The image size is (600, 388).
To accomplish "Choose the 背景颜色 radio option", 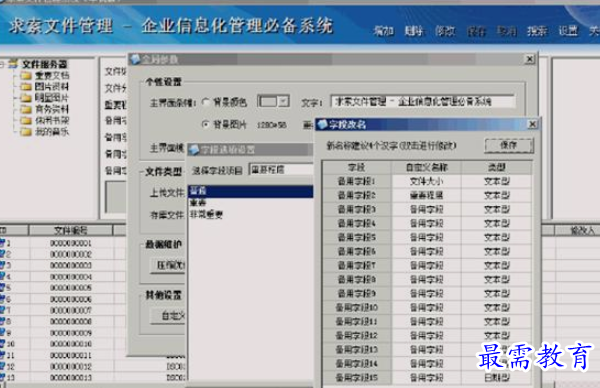I will click(205, 102).
